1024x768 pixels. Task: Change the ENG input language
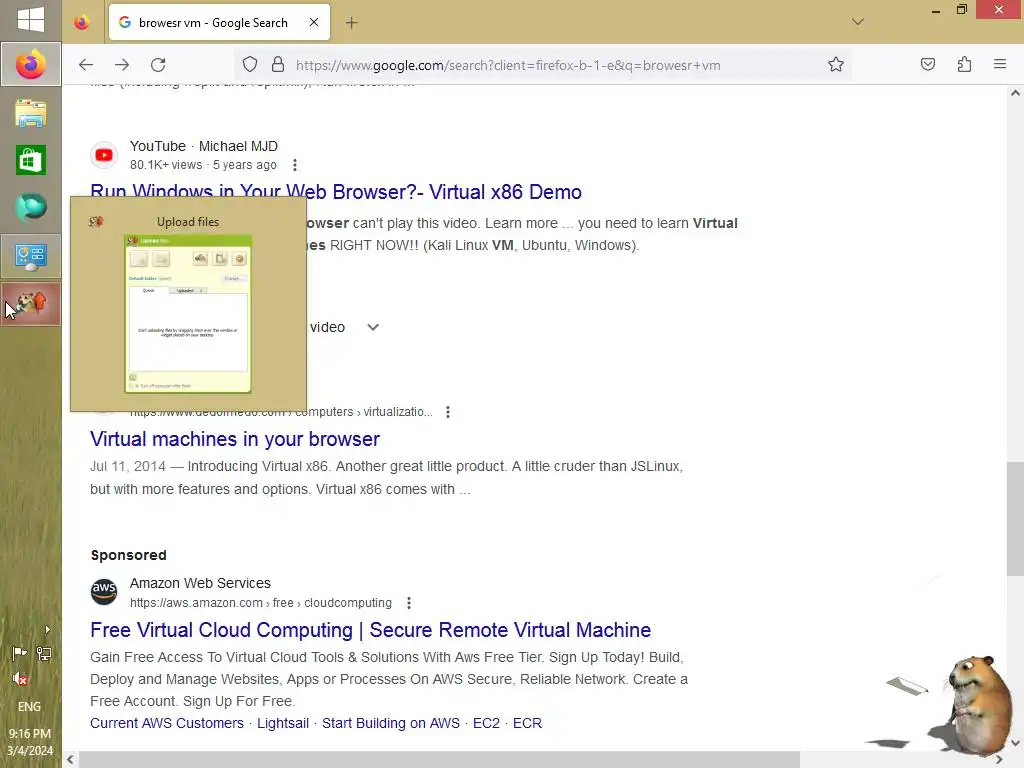(x=29, y=707)
